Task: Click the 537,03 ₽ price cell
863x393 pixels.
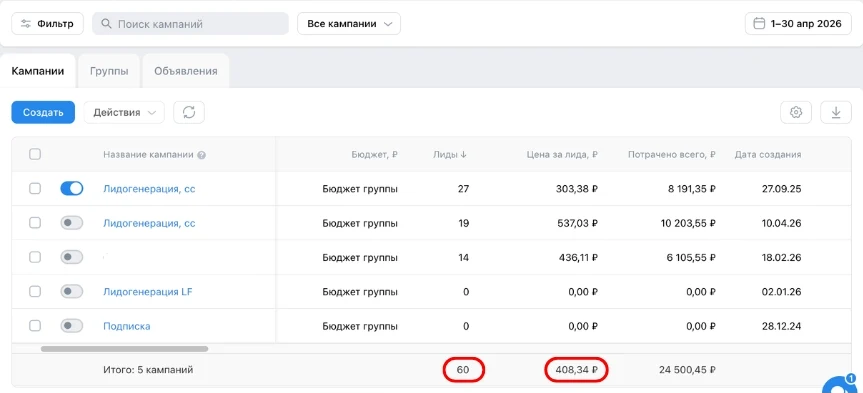Action: [577, 223]
